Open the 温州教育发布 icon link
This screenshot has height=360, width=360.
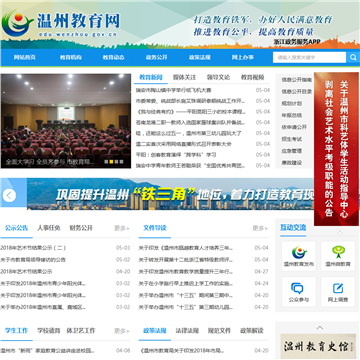click(299, 256)
